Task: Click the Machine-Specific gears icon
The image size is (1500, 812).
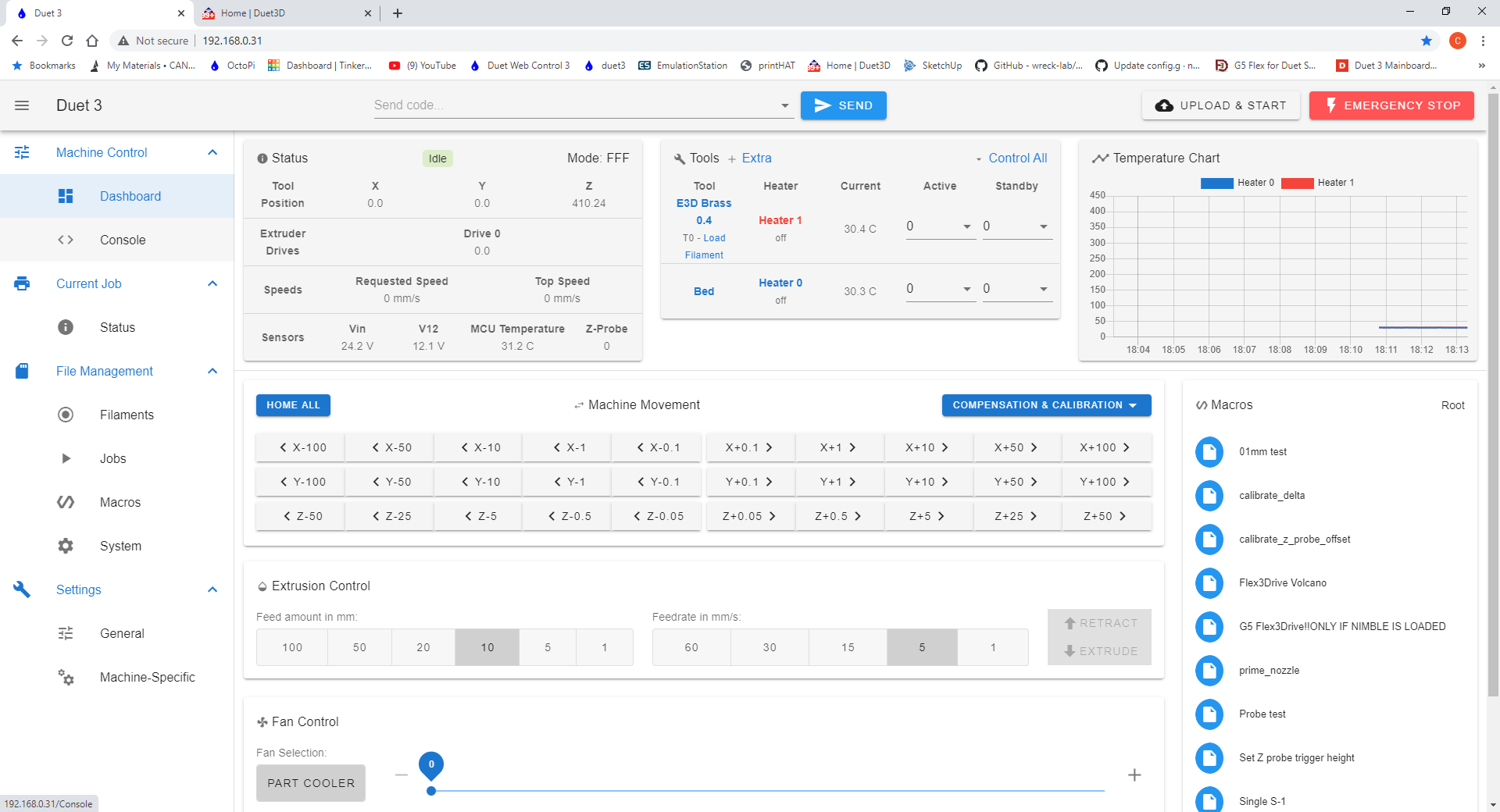Action: [x=66, y=677]
